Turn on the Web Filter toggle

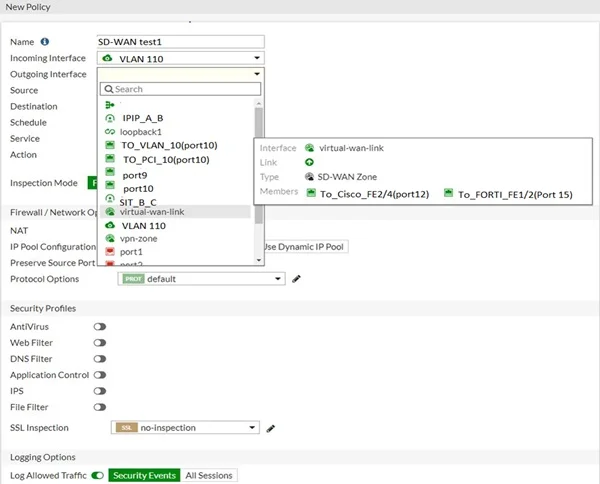(100, 343)
